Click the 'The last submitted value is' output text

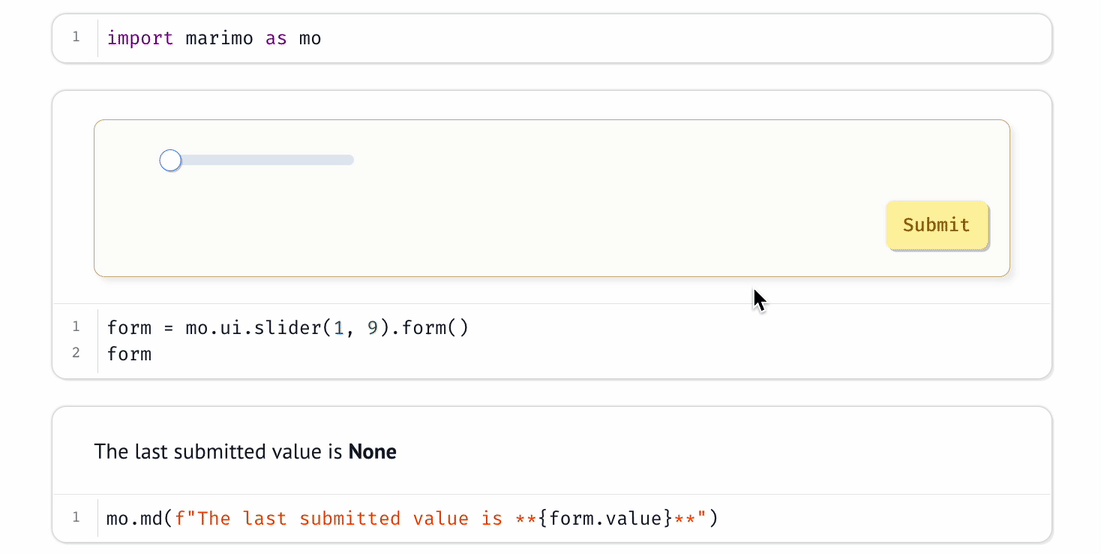[219, 452]
